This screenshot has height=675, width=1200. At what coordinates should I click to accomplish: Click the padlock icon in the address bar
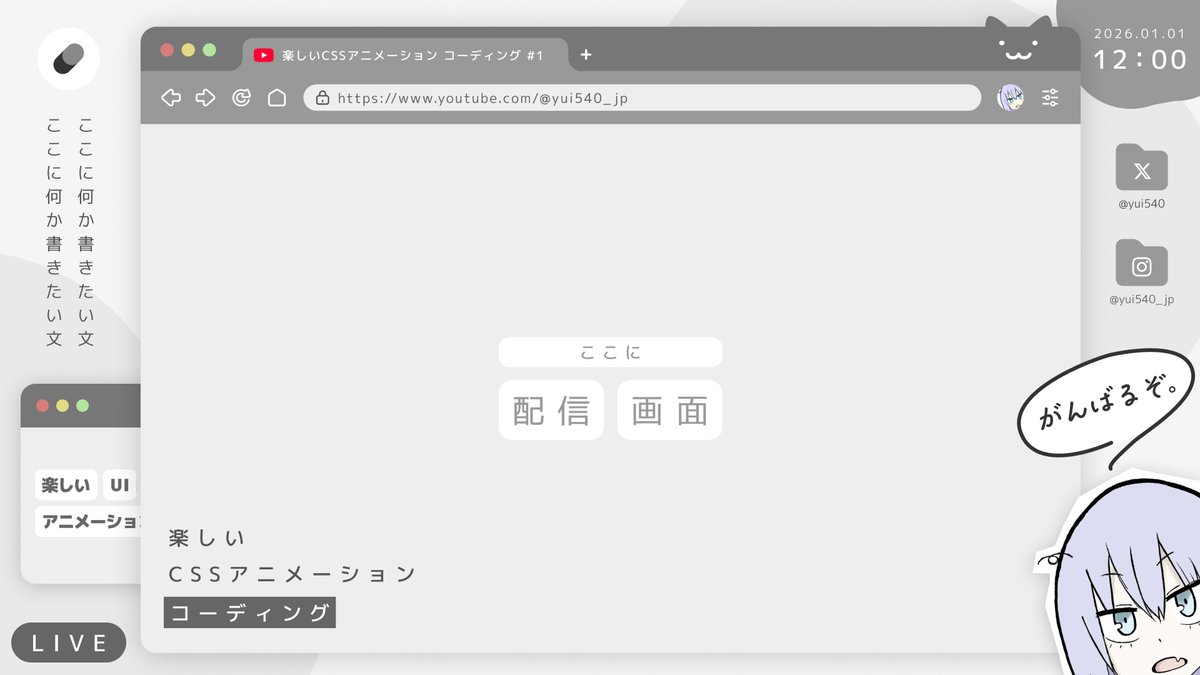click(322, 97)
